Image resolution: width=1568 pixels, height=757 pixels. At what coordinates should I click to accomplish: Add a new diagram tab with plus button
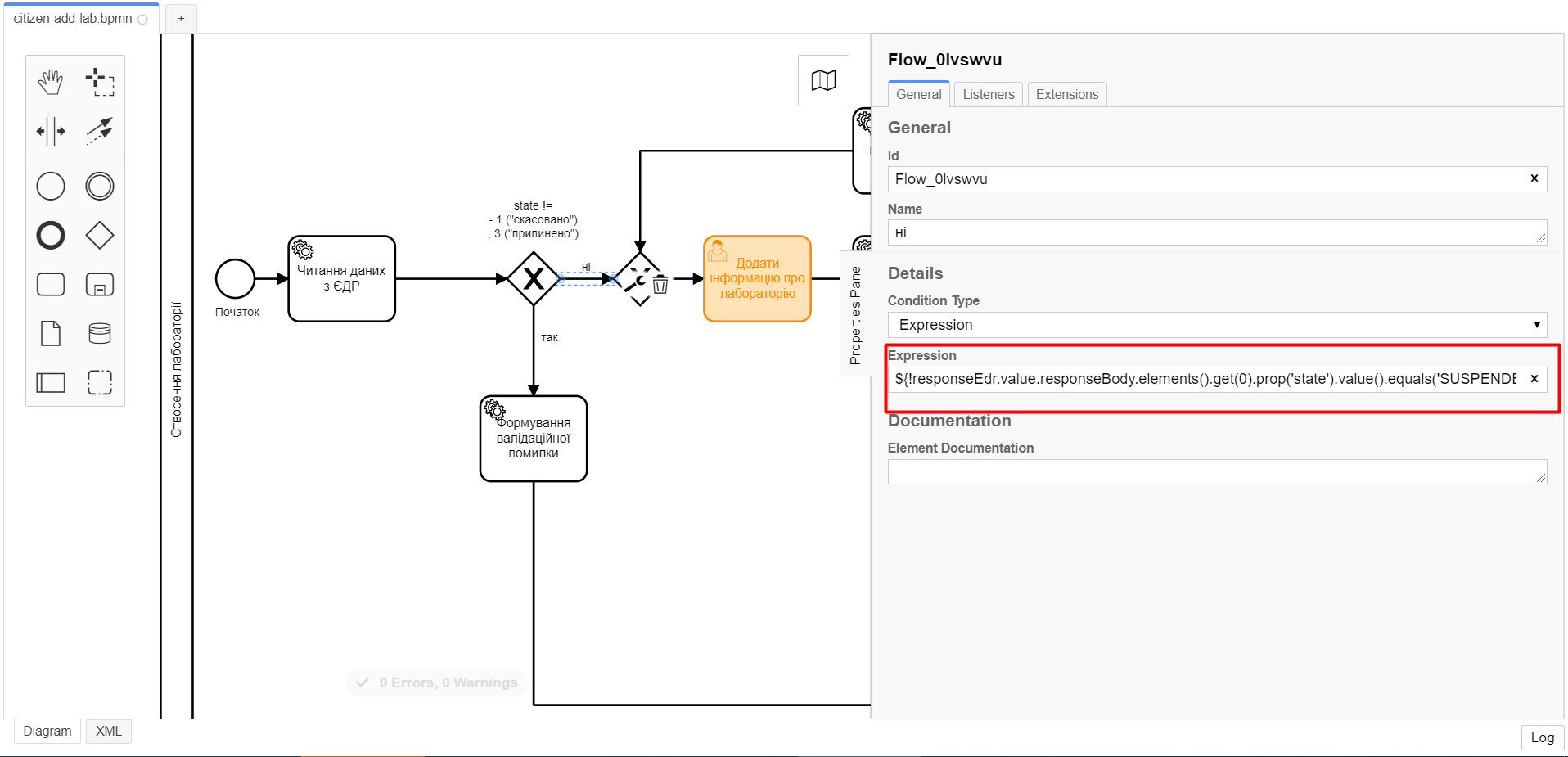coord(181,18)
